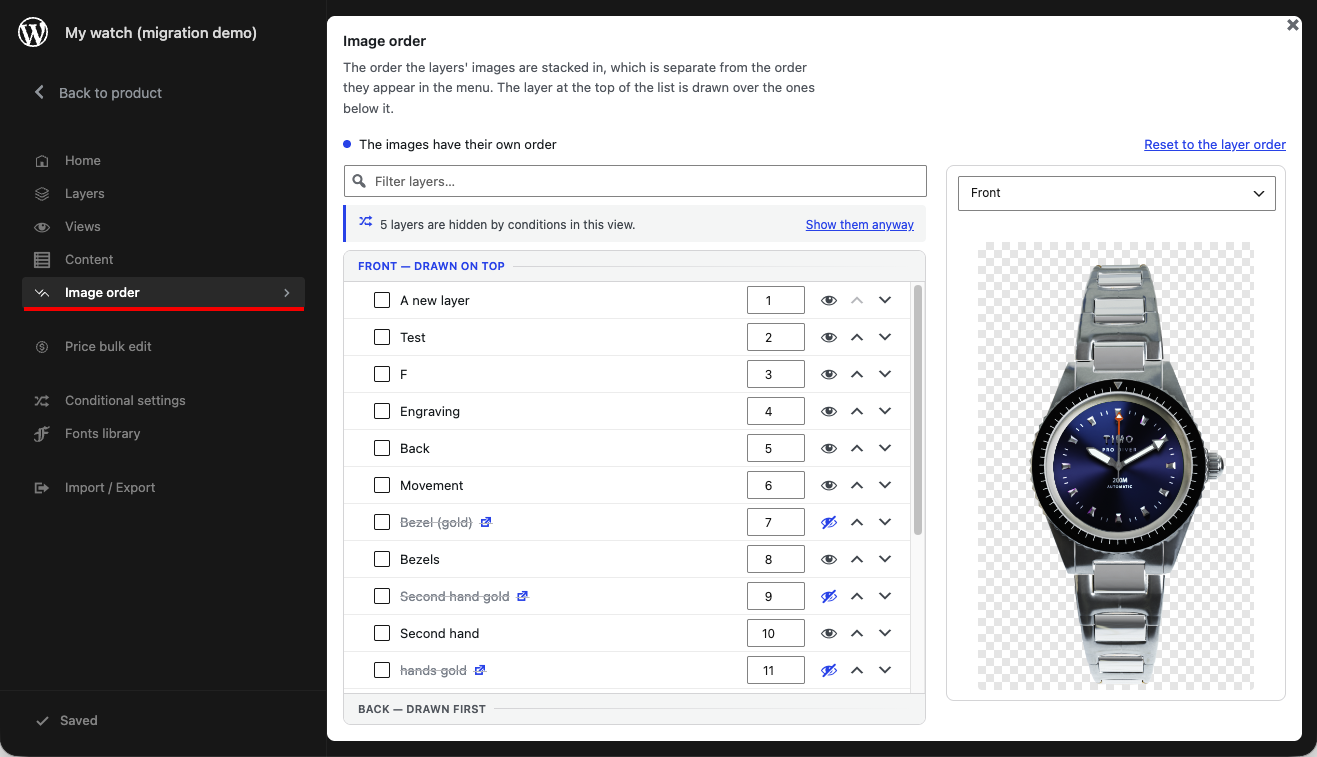Screen dimensions: 1317x757
Task: Move A new layer down
Action: (885, 300)
